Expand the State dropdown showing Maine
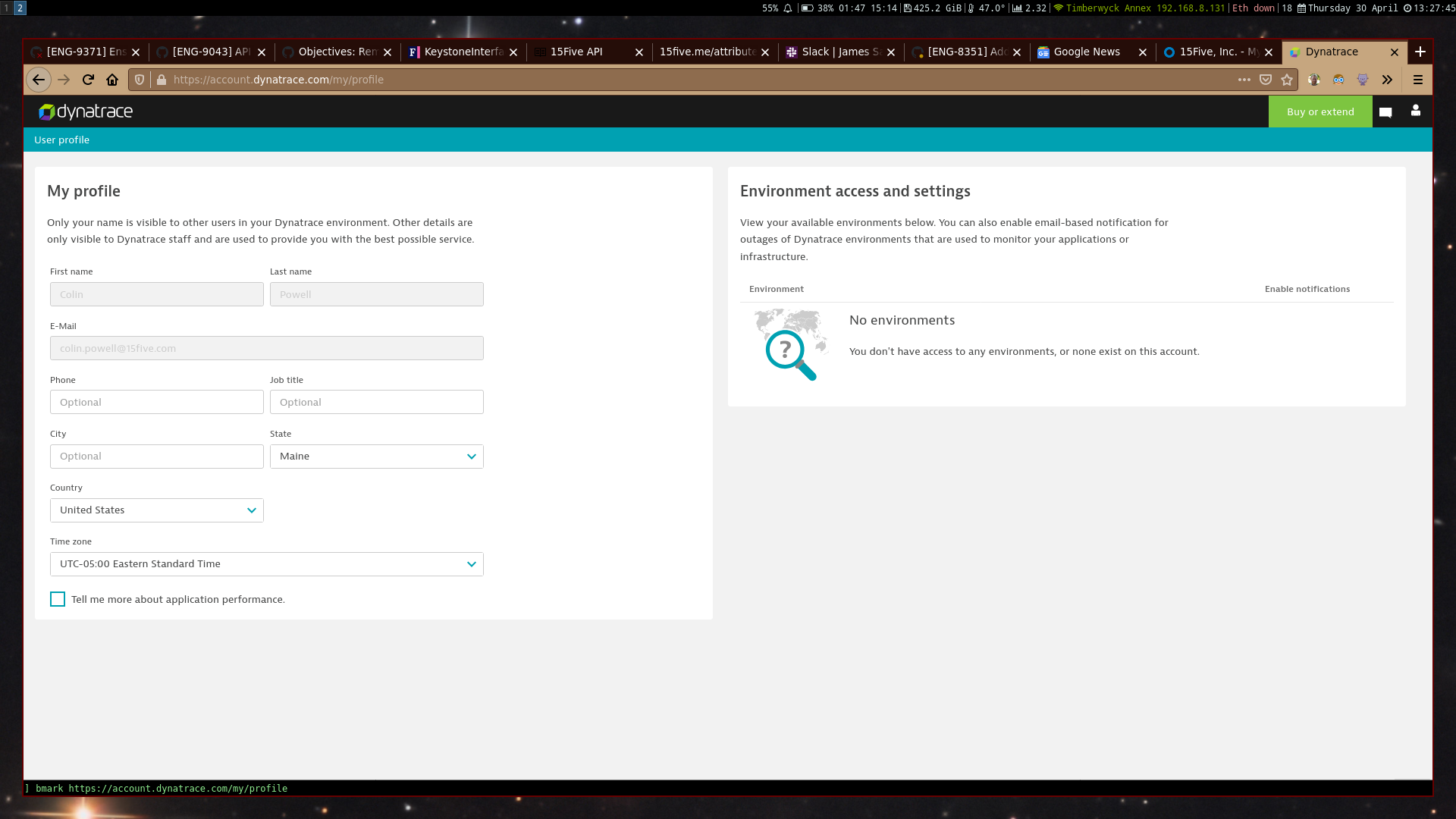Image resolution: width=1456 pixels, height=819 pixels. point(376,457)
